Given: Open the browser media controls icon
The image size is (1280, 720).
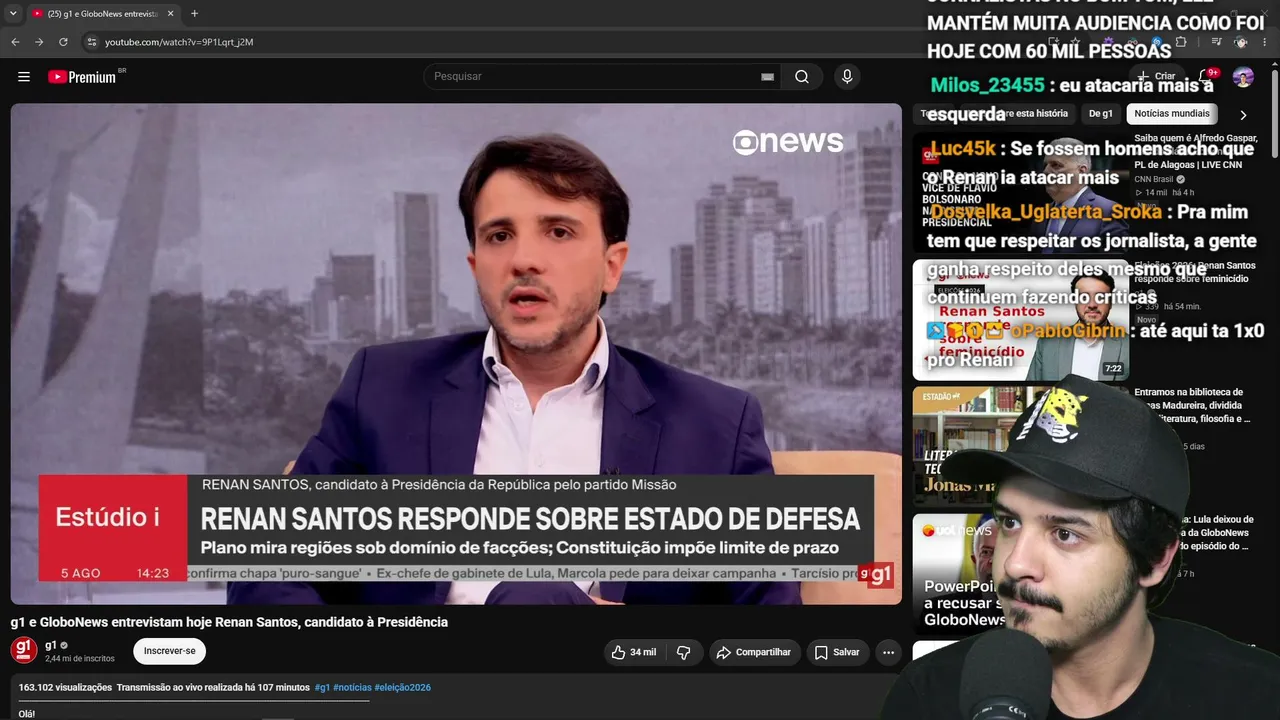Looking at the screenshot, I should 1217,42.
